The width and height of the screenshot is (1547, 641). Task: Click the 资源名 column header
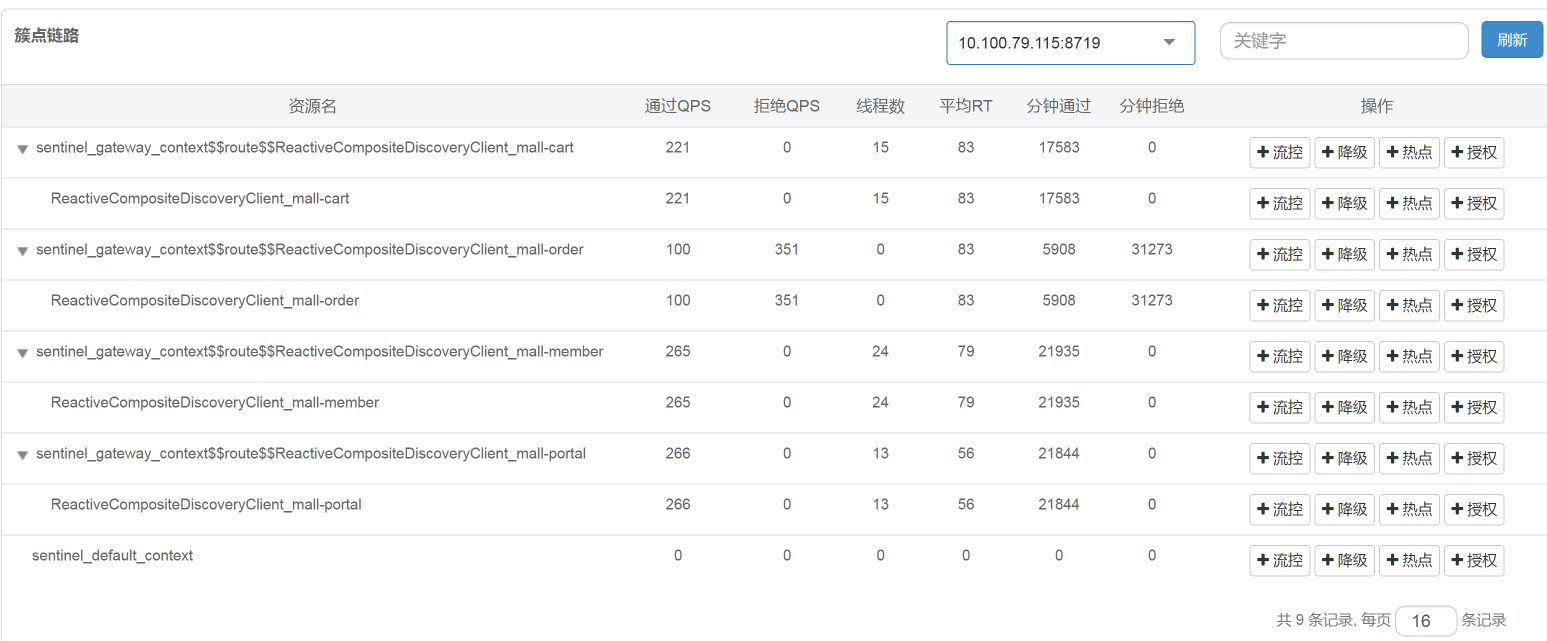point(312,106)
